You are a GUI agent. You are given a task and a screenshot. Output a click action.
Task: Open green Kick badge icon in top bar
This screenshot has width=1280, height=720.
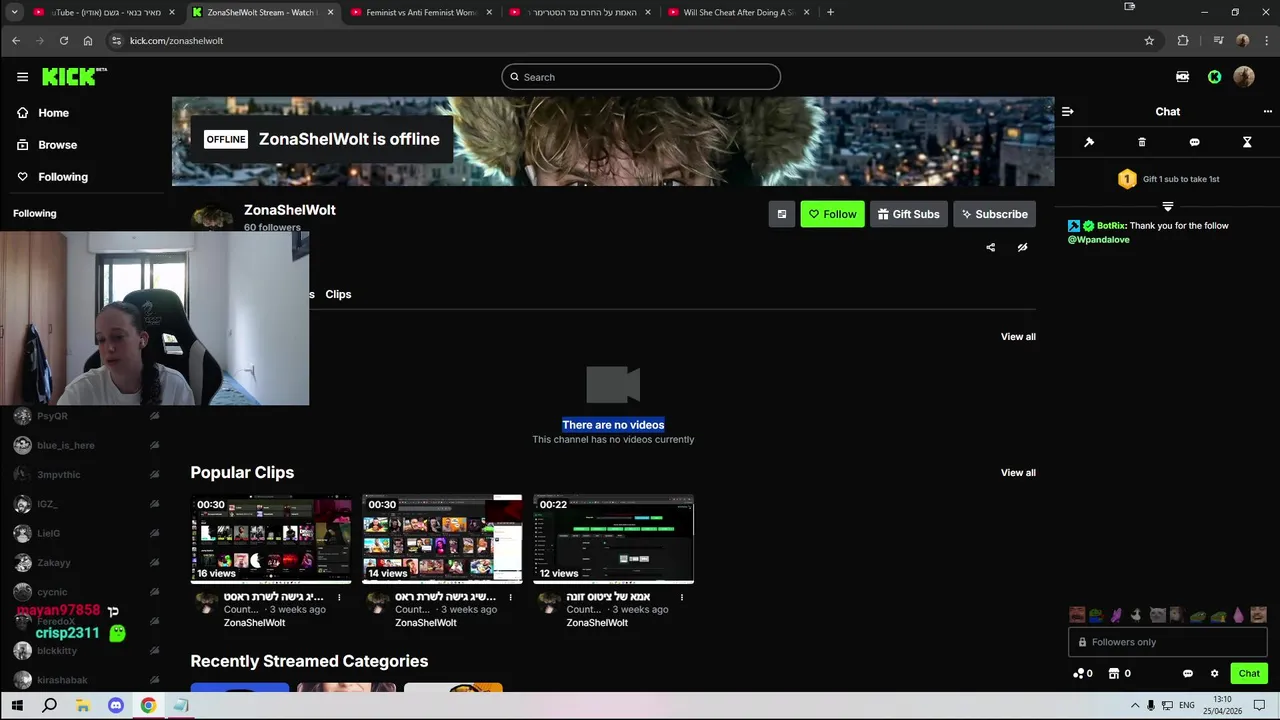1214,77
